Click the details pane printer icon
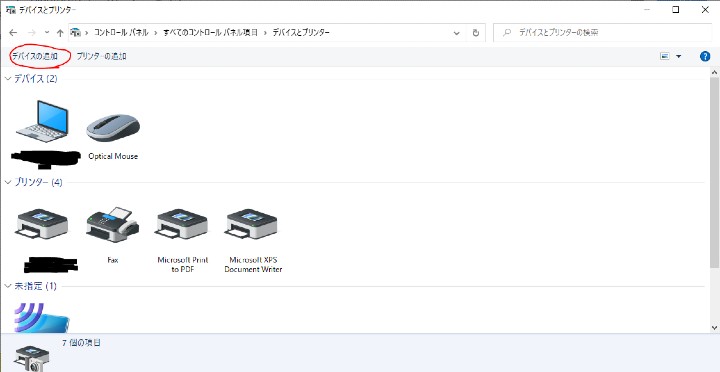Image resolution: width=720 pixels, height=372 pixels. (32, 359)
